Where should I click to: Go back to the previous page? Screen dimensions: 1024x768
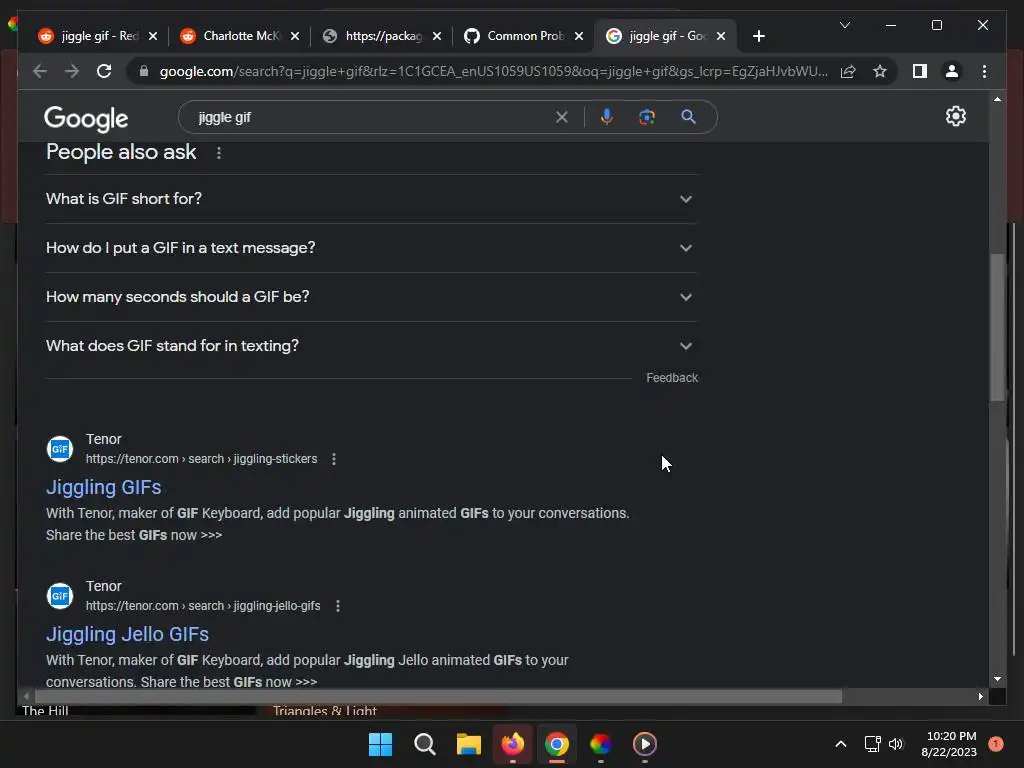[40, 71]
